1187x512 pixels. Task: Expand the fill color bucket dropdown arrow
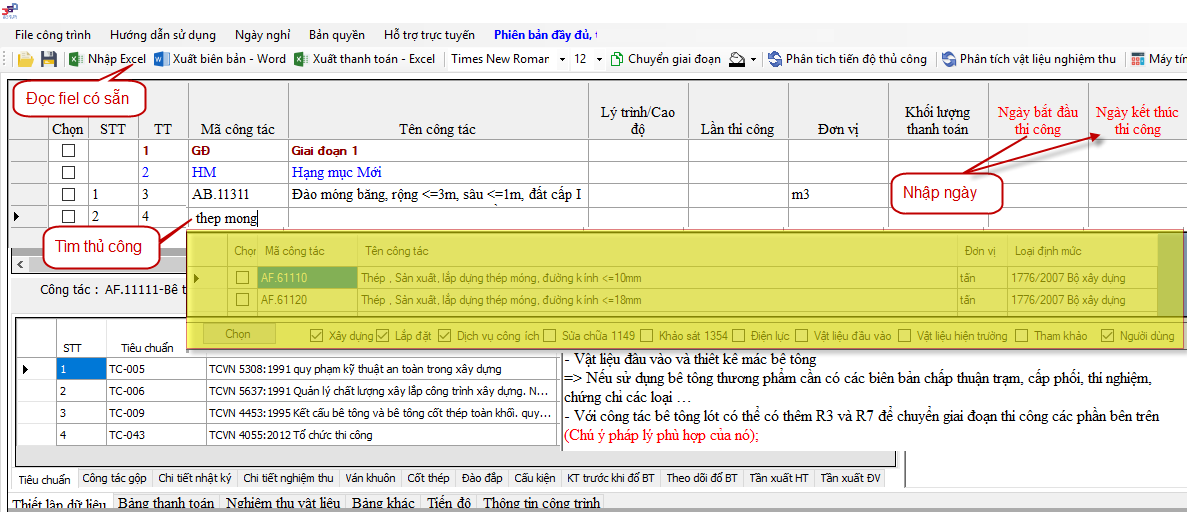(754, 59)
